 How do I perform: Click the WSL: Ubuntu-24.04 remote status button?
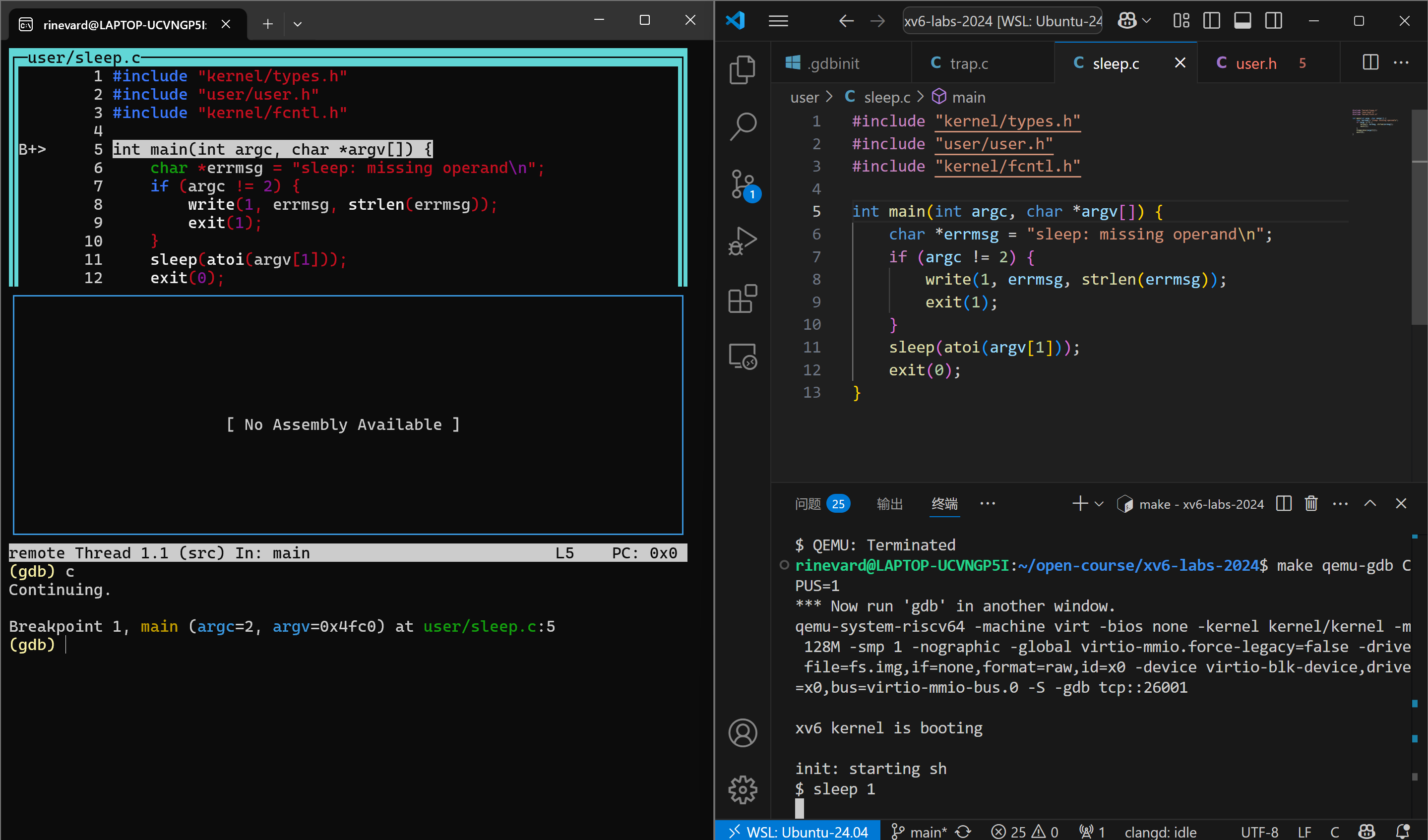pos(798,831)
